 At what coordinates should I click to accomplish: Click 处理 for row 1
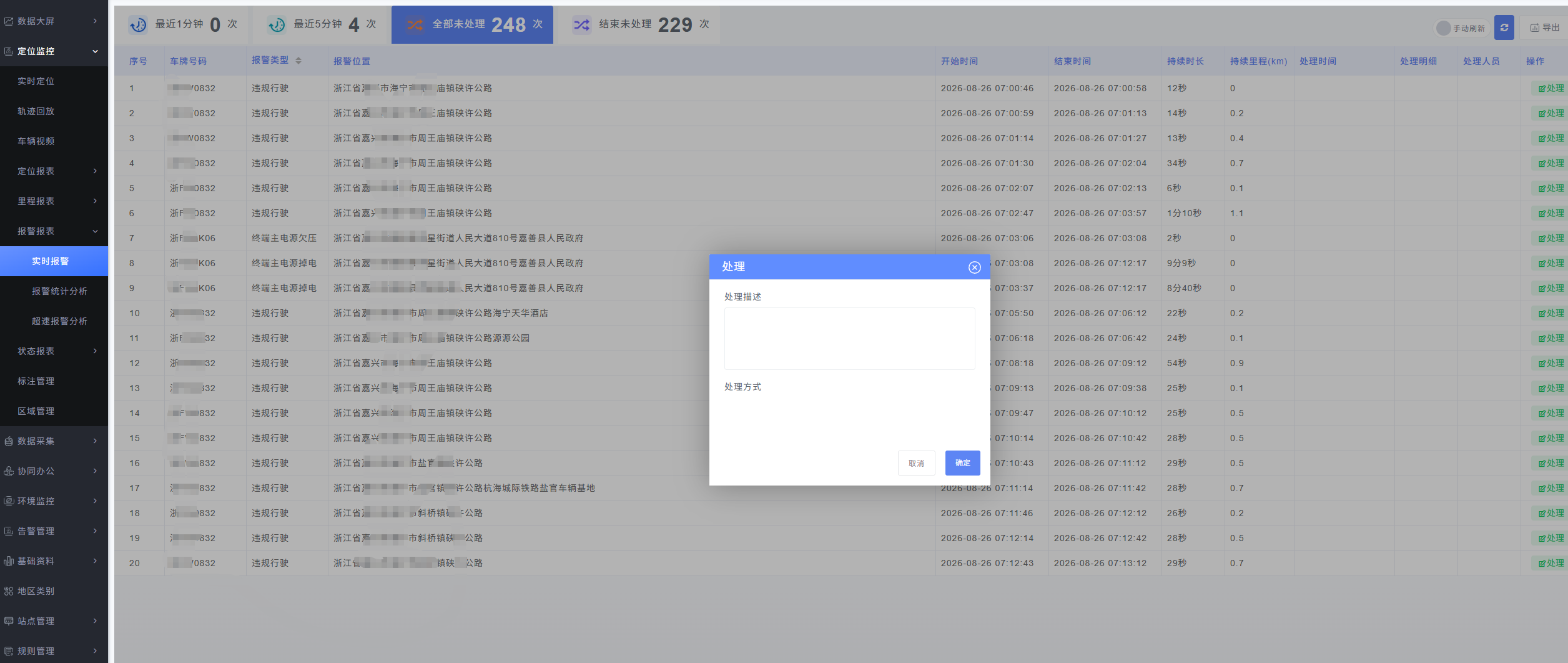tap(1551, 88)
